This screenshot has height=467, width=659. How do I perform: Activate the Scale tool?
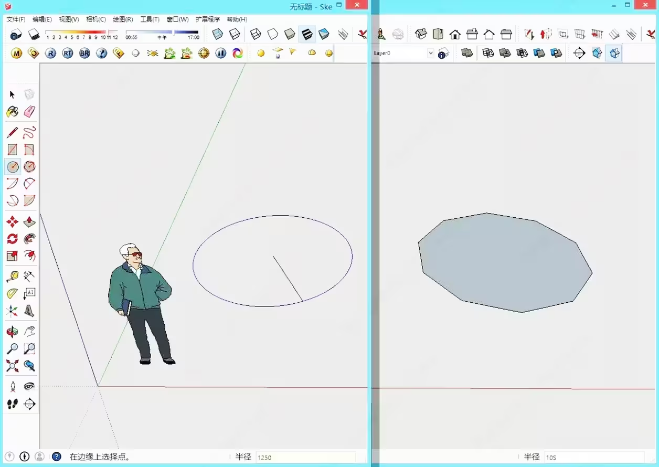point(12,256)
